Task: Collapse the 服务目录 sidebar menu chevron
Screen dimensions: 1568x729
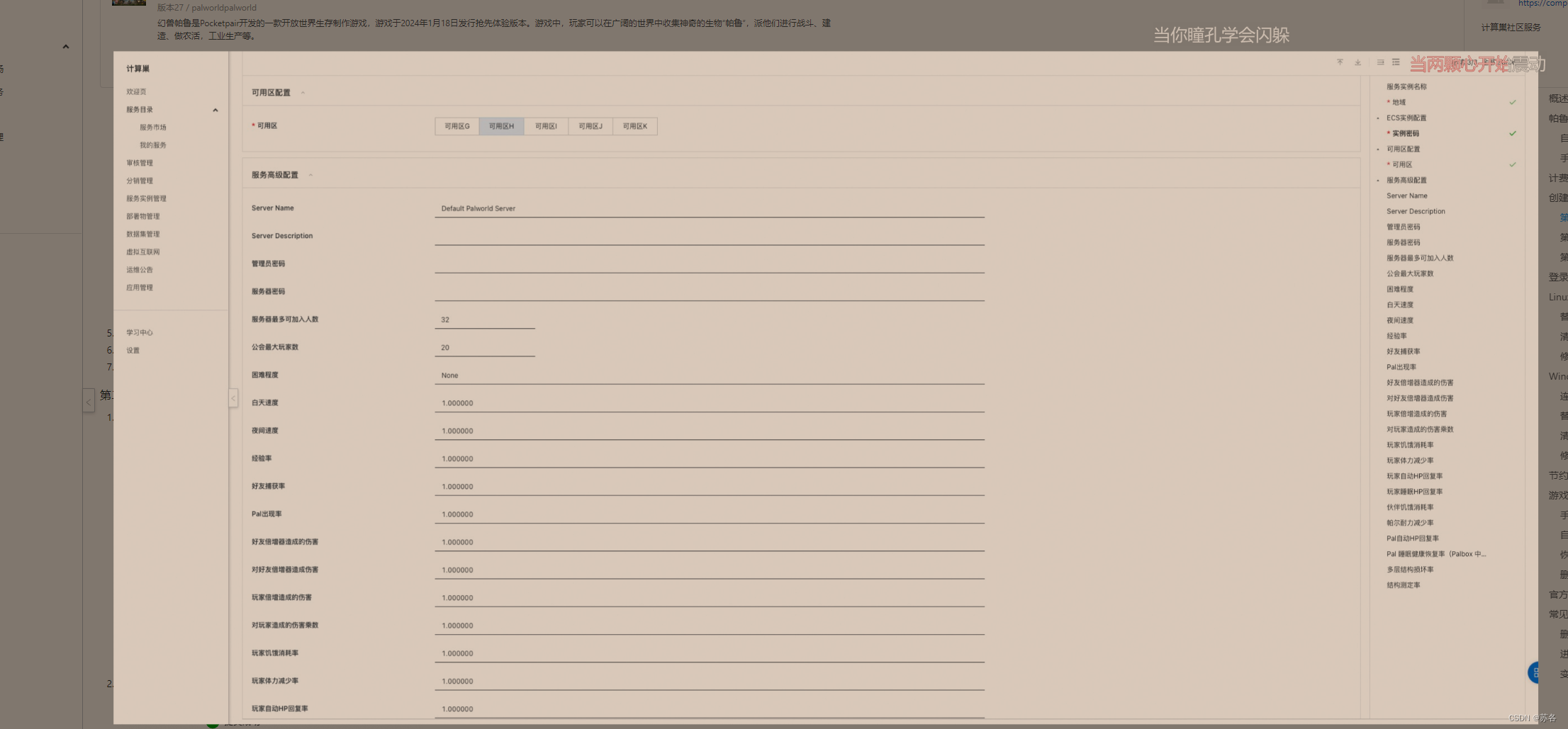Action: point(215,110)
